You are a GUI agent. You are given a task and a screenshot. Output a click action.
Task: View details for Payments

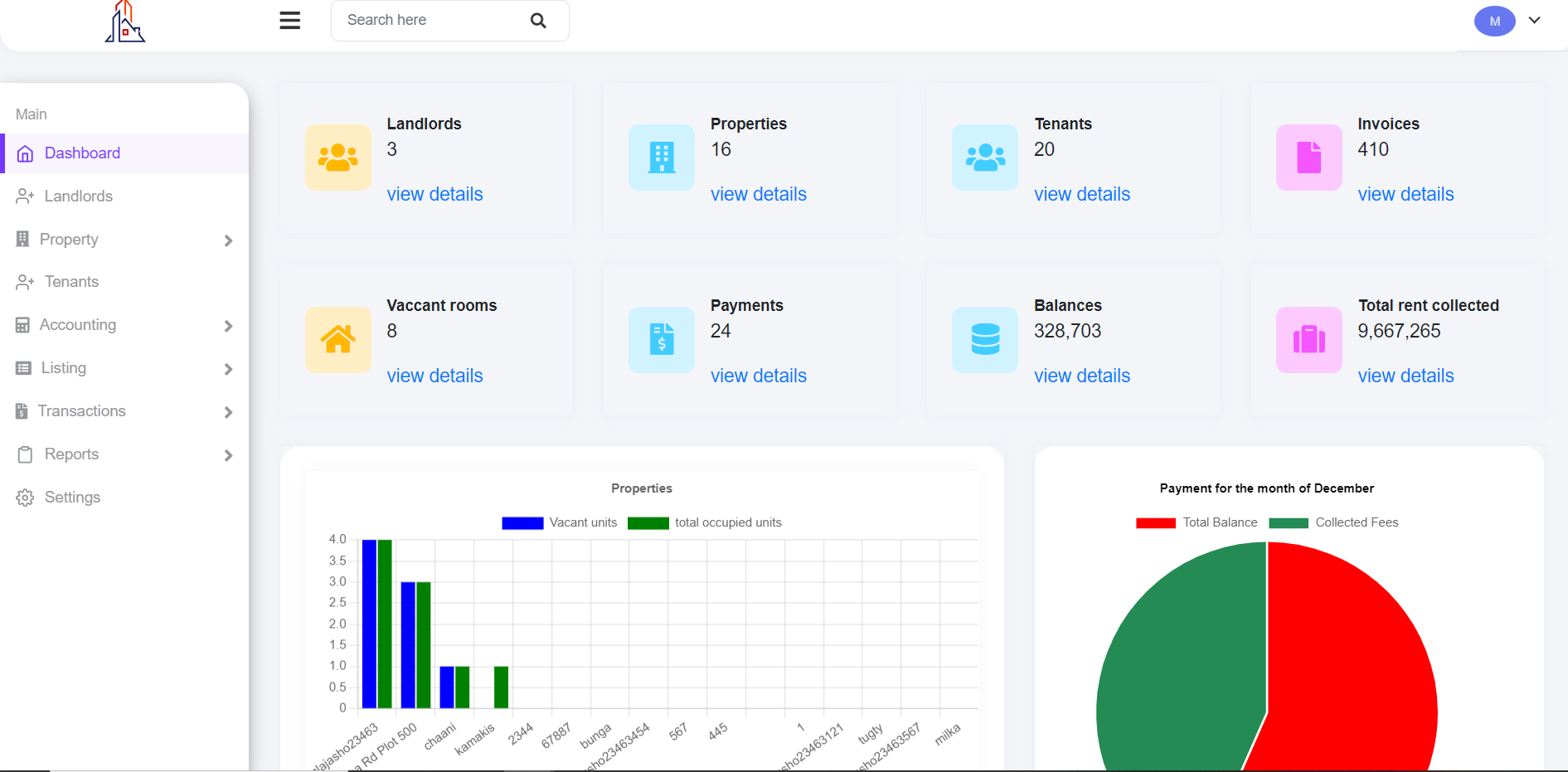coord(759,376)
